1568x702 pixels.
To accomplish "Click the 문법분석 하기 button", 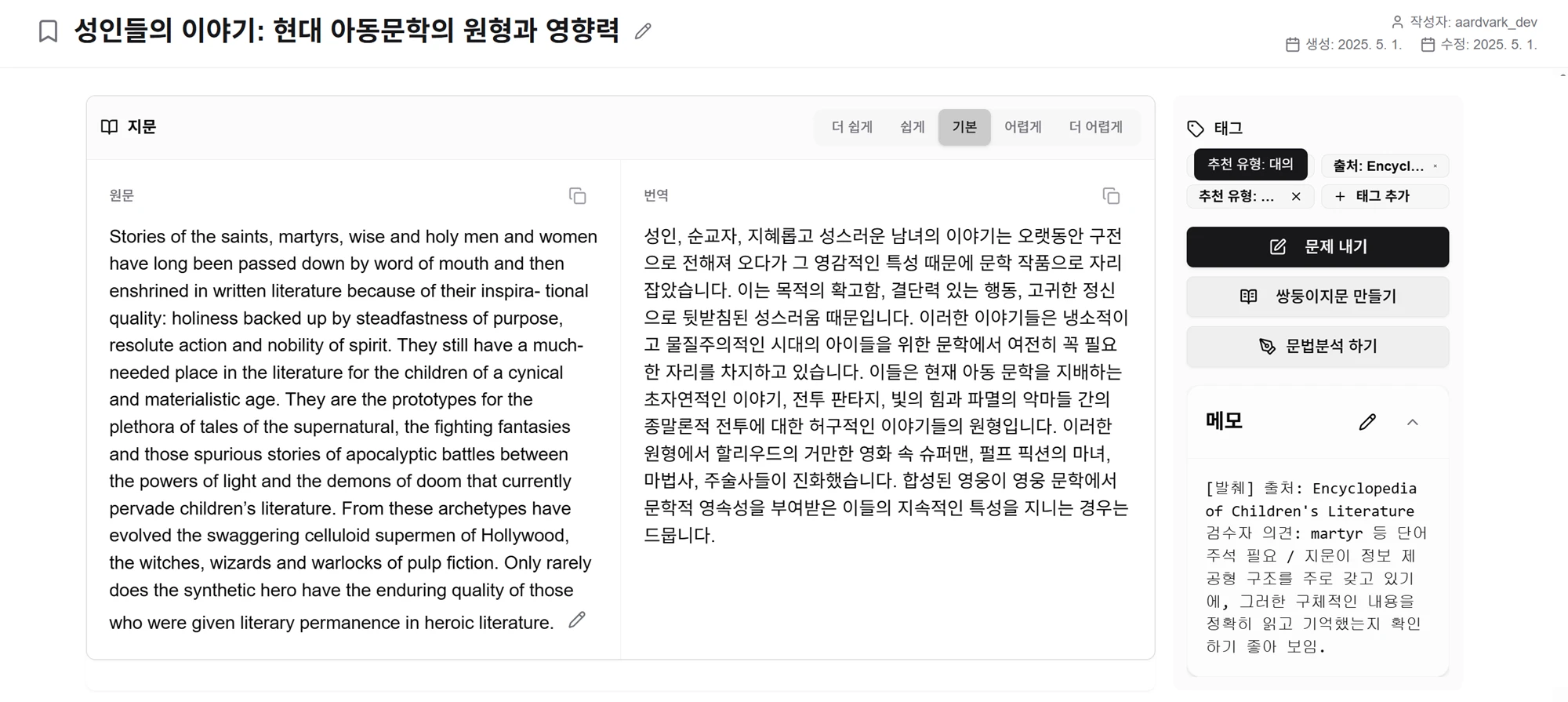I will pyautogui.click(x=1317, y=346).
